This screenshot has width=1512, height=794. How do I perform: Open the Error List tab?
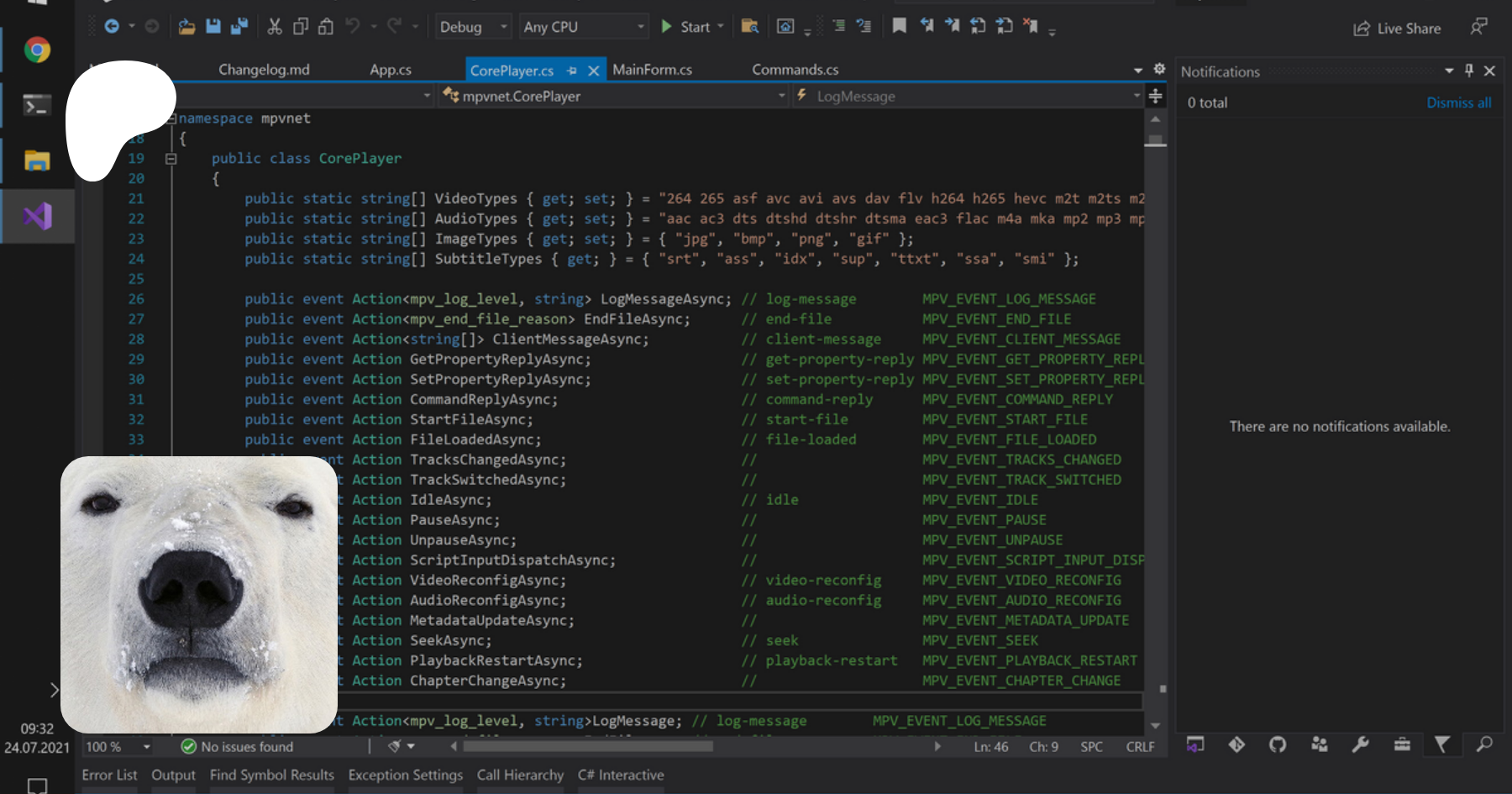tap(109, 775)
